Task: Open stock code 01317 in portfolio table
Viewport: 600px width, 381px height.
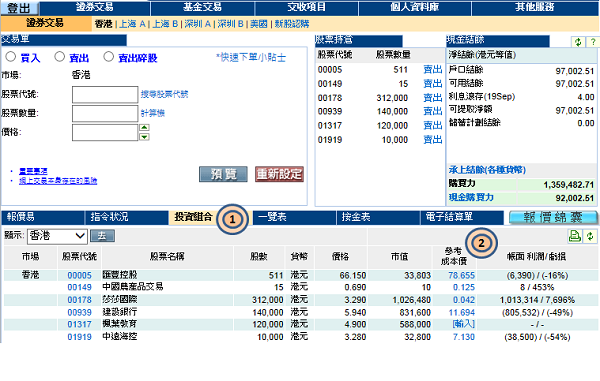Action: [80, 324]
